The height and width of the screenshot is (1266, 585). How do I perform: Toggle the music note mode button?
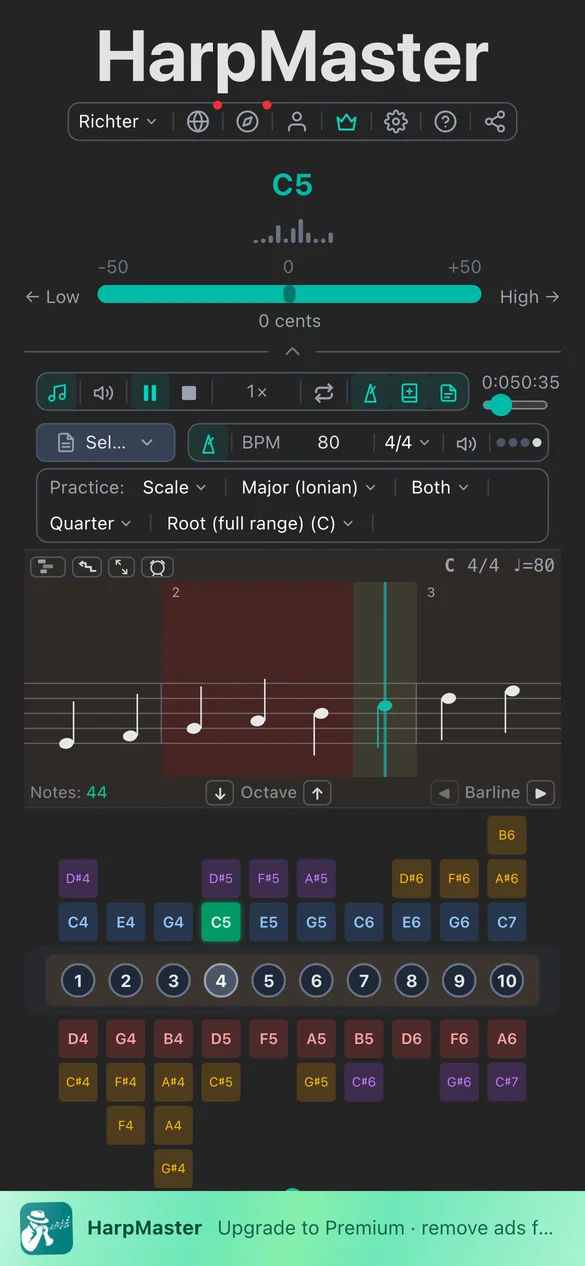pos(58,393)
